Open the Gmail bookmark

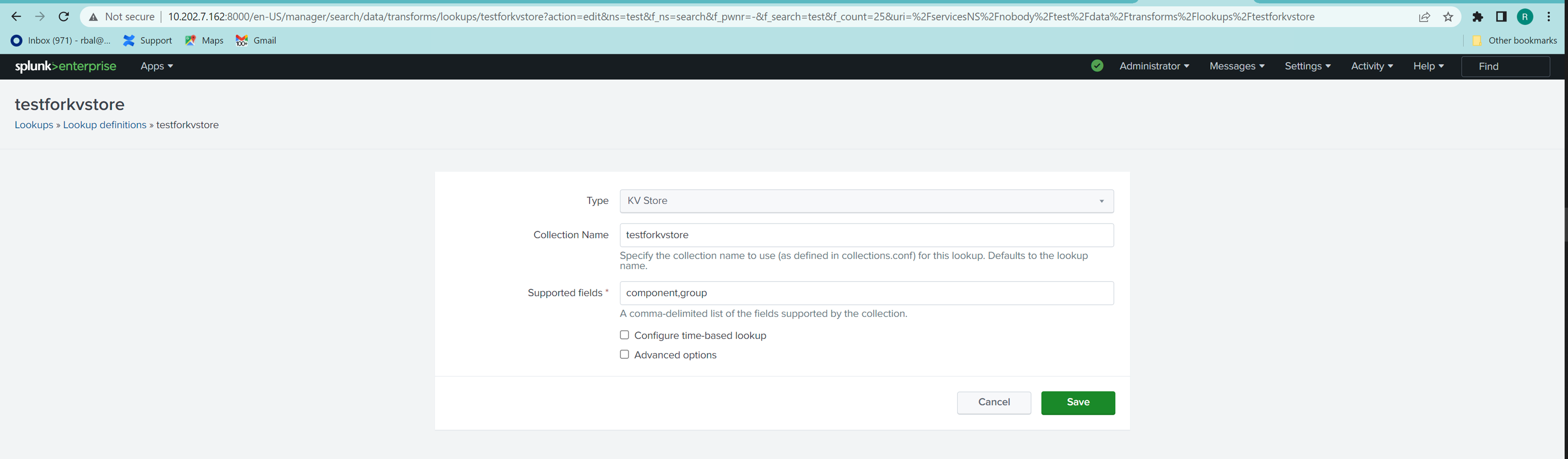click(255, 40)
